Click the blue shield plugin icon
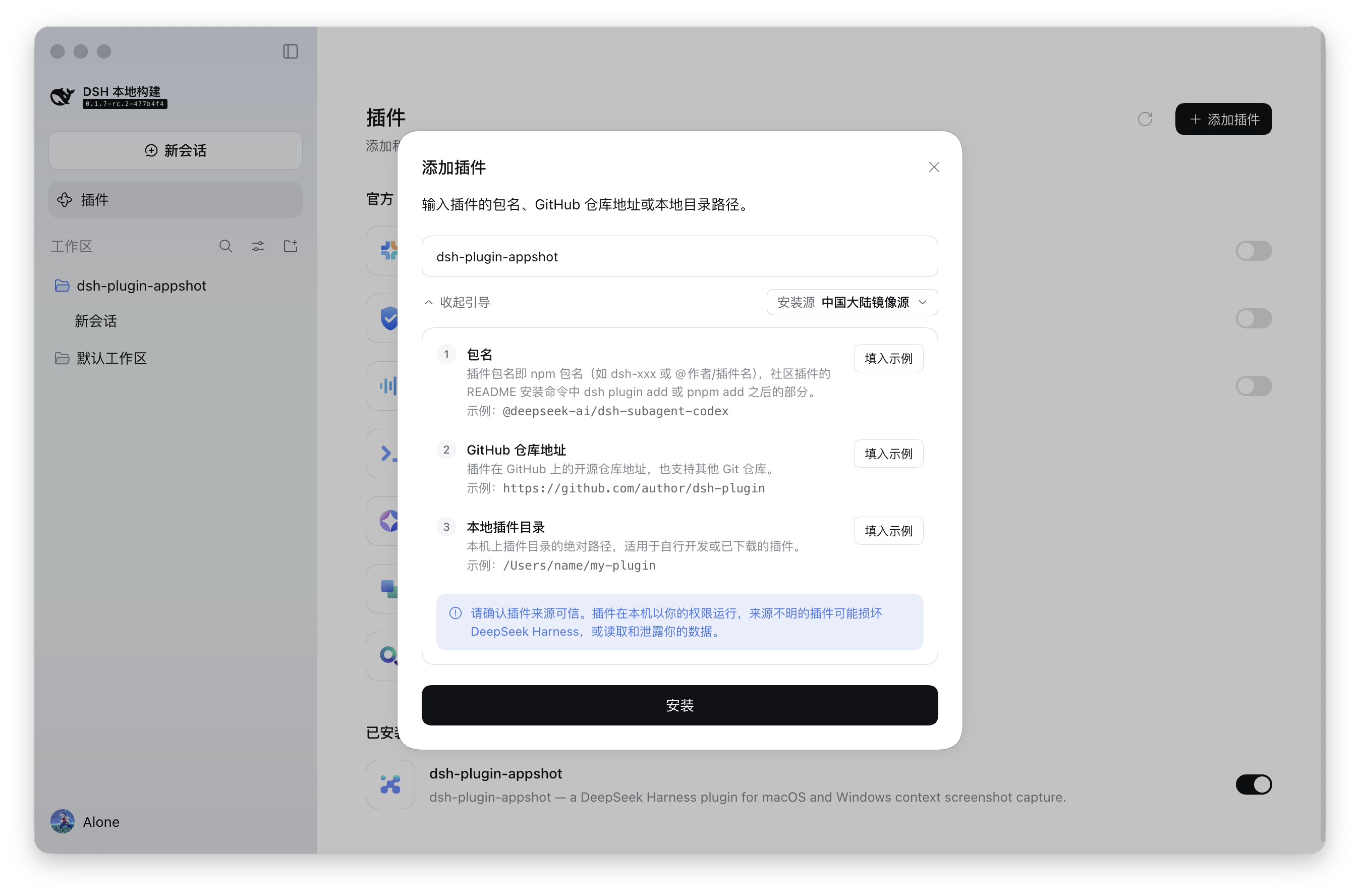Viewport: 1360px width, 896px height. 389,318
